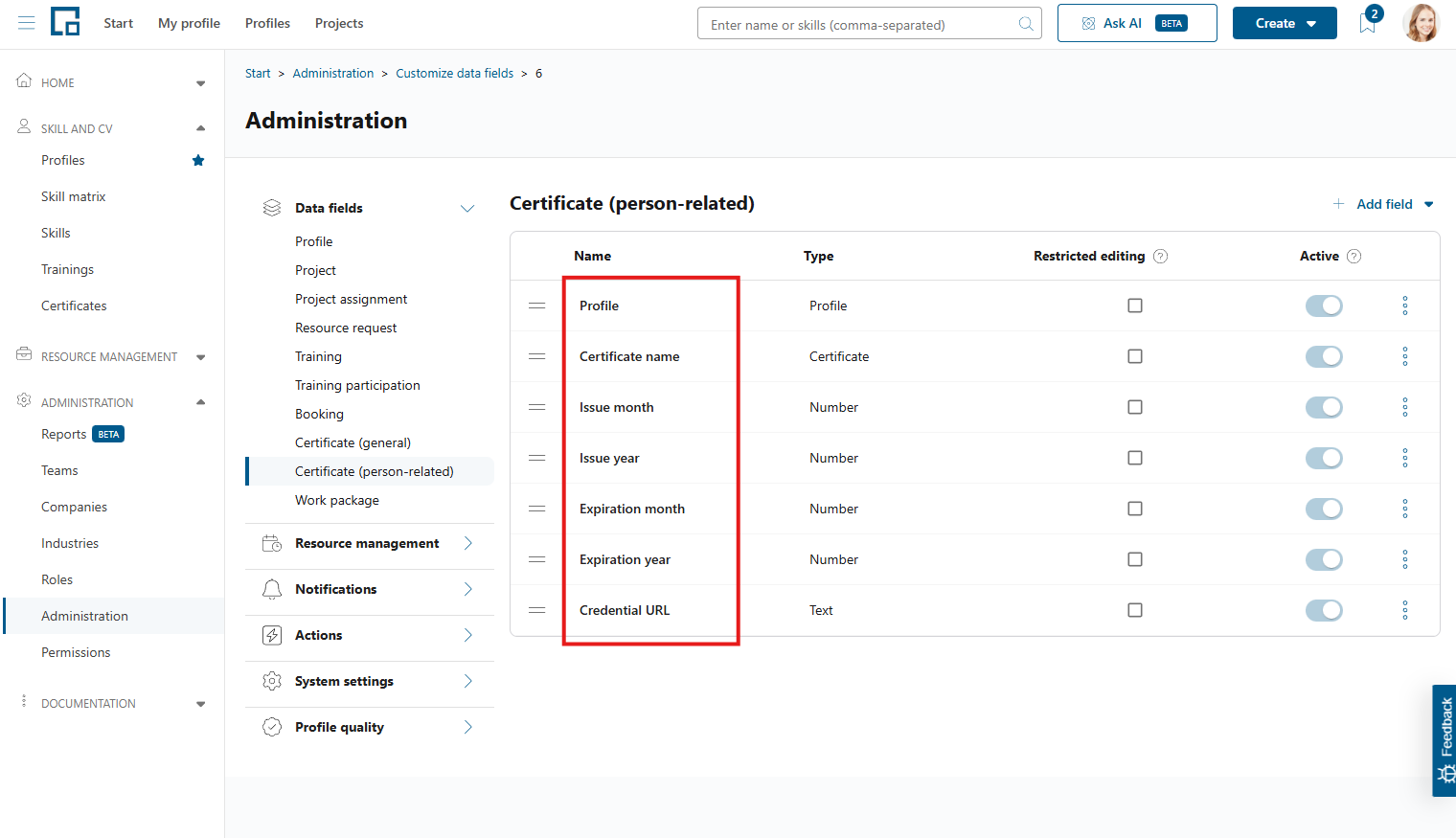The height and width of the screenshot is (838, 1456).
Task: Click the Active column help icon
Action: click(x=1354, y=256)
